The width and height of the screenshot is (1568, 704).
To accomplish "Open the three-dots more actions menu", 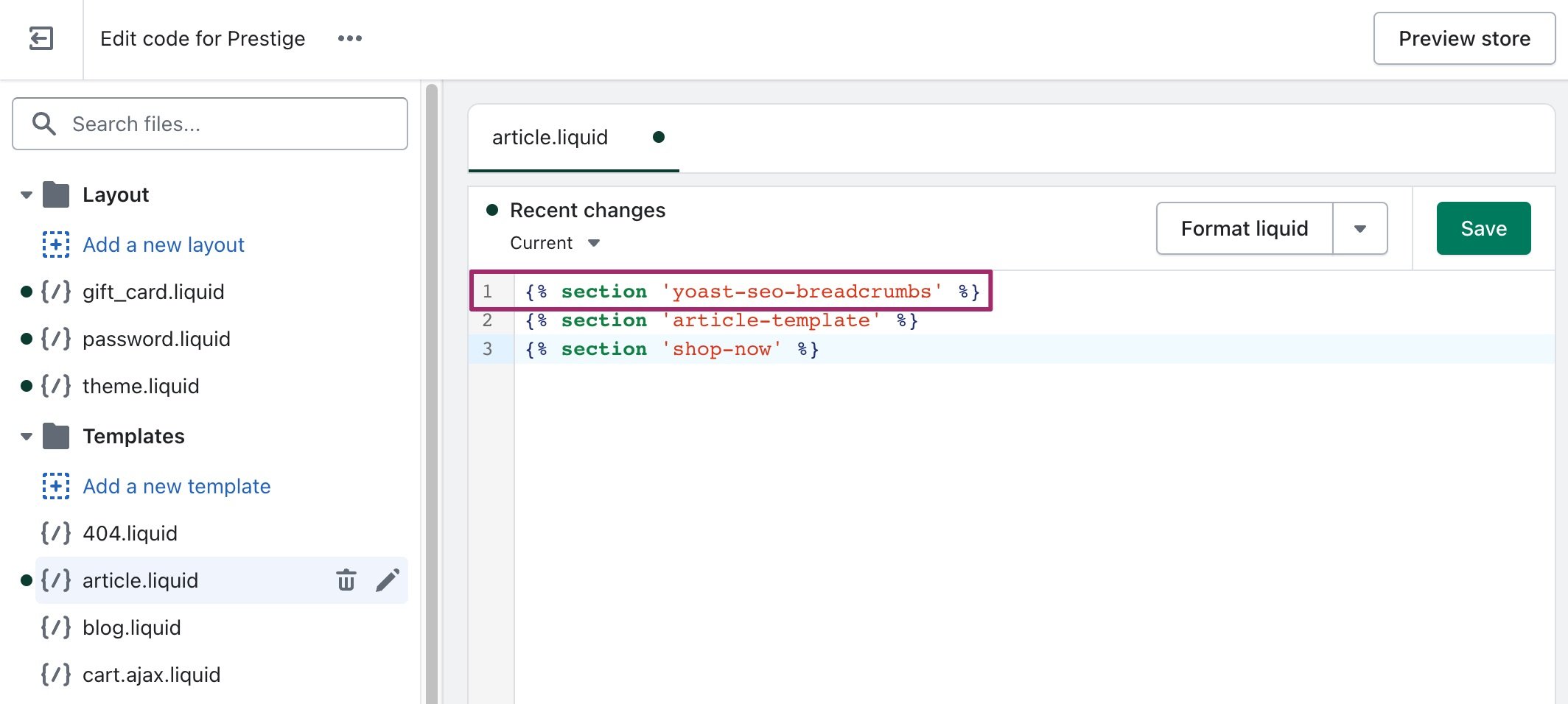I will point(349,38).
